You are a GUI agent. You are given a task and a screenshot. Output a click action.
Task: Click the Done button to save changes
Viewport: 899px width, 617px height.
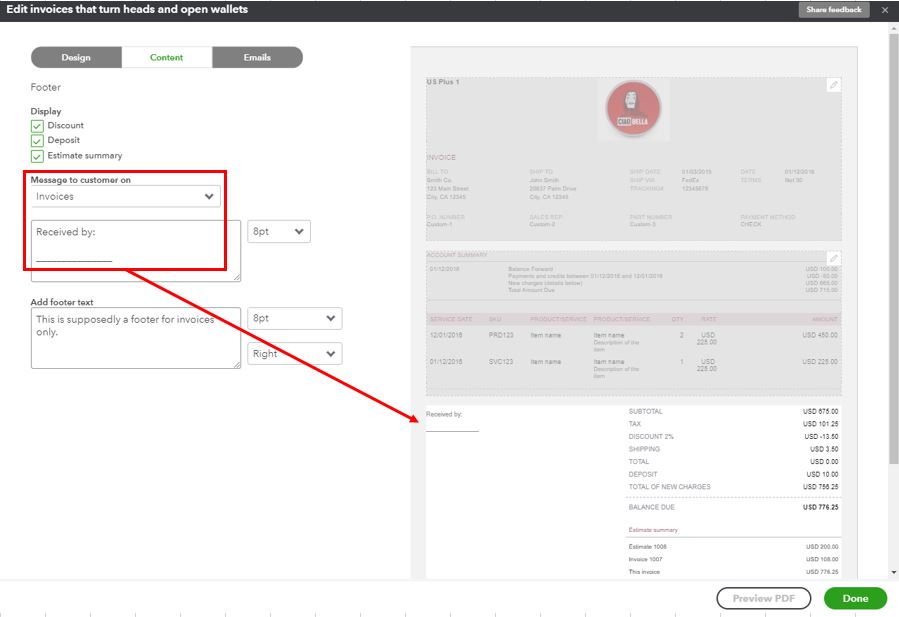pyautogui.click(x=855, y=598)
